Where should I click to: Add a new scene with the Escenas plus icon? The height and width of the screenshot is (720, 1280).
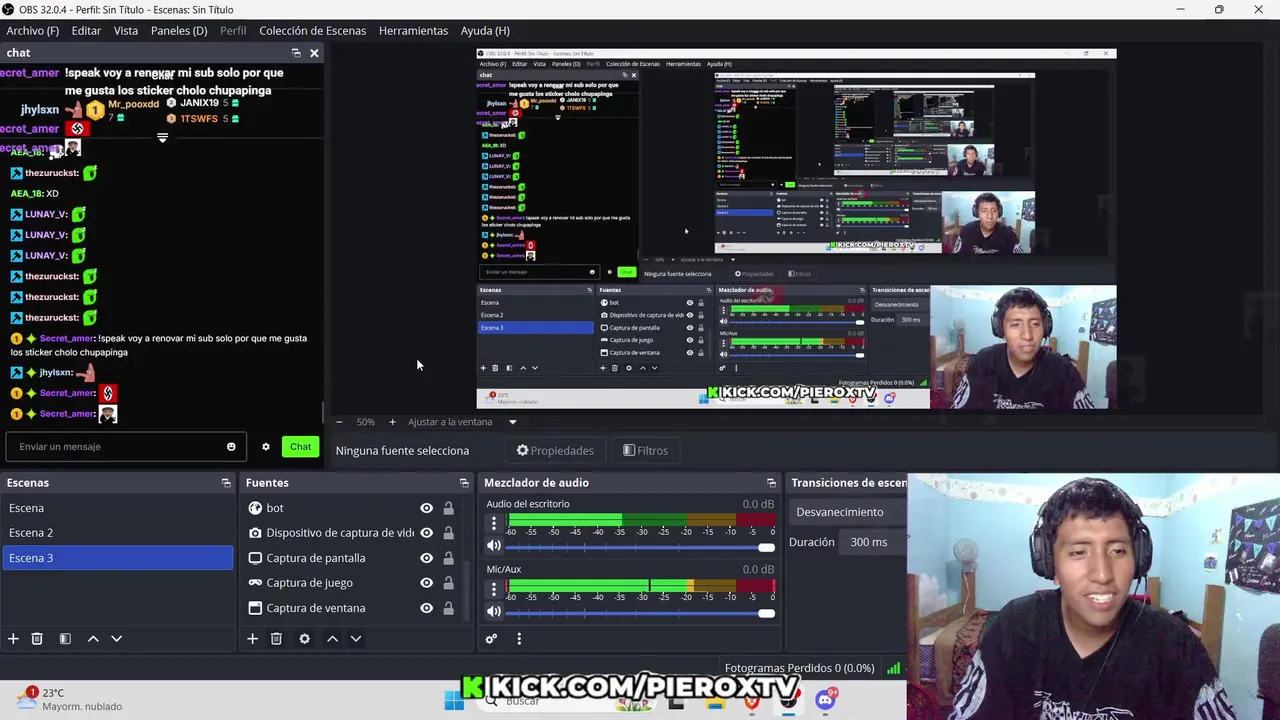point(13,639)
